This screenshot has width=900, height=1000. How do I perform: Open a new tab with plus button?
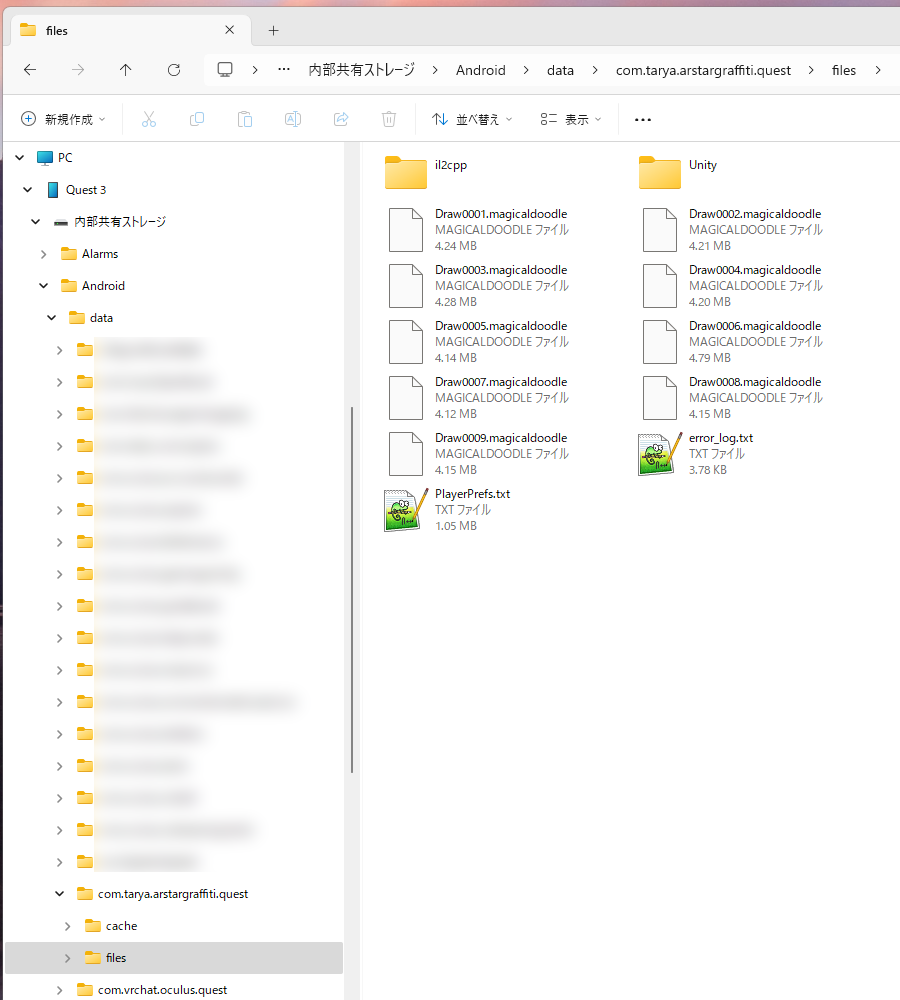[x=273, y=30]
